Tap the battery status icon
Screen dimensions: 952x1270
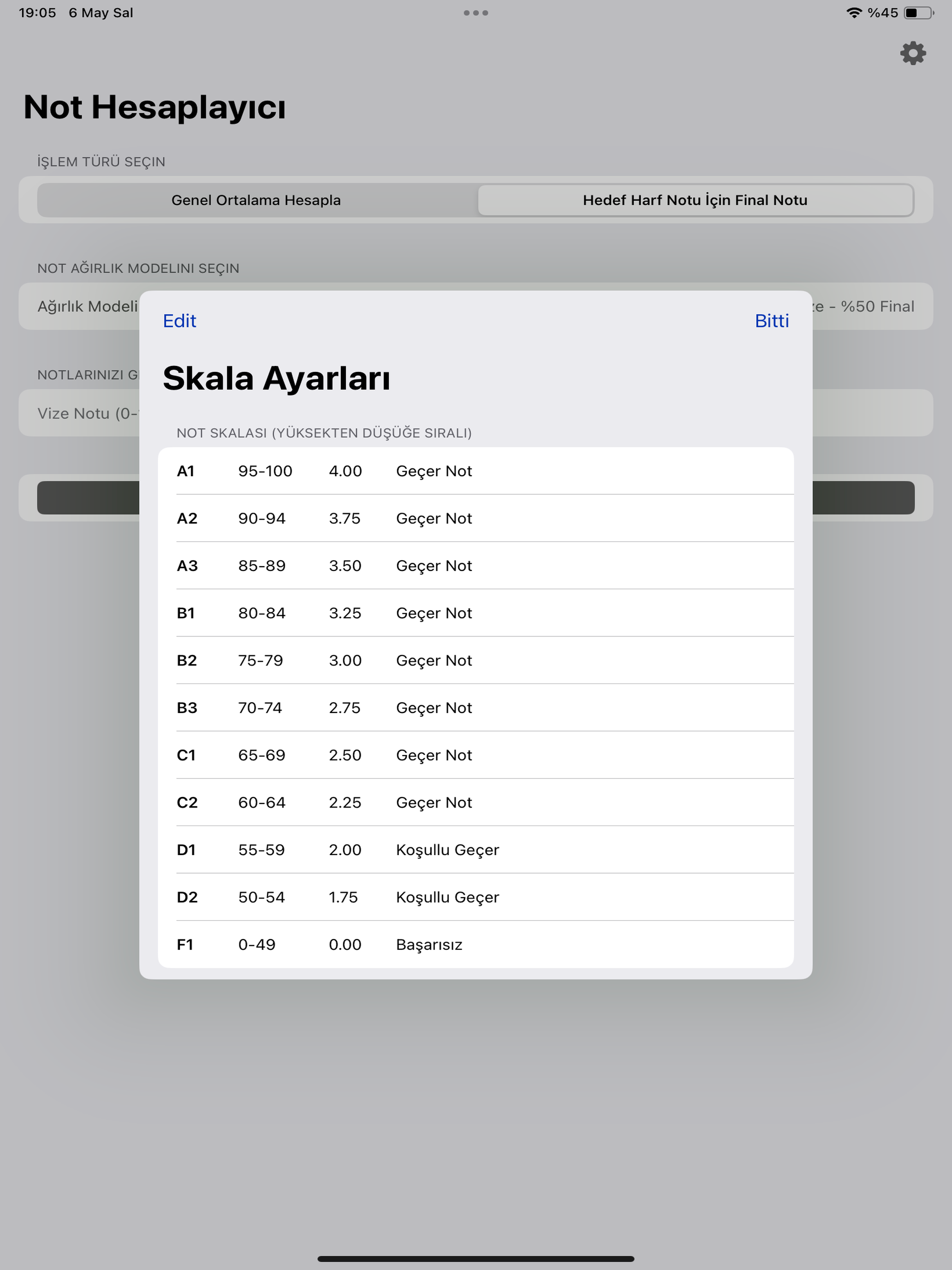pos(918,12)
